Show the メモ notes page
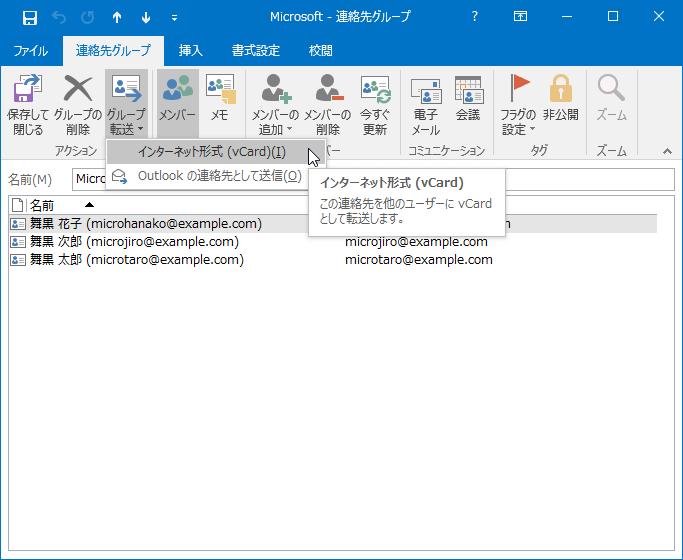 coord(220,105)
